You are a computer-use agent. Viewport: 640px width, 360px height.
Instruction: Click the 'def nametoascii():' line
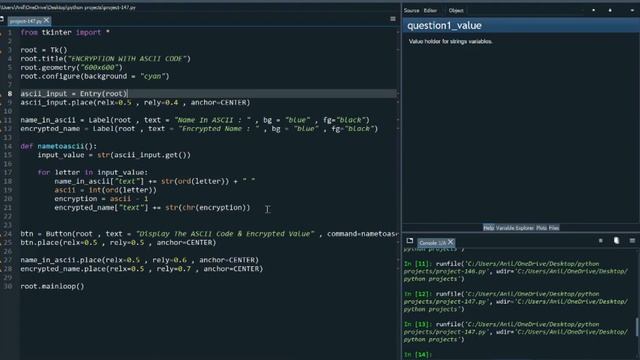(59, 146)
